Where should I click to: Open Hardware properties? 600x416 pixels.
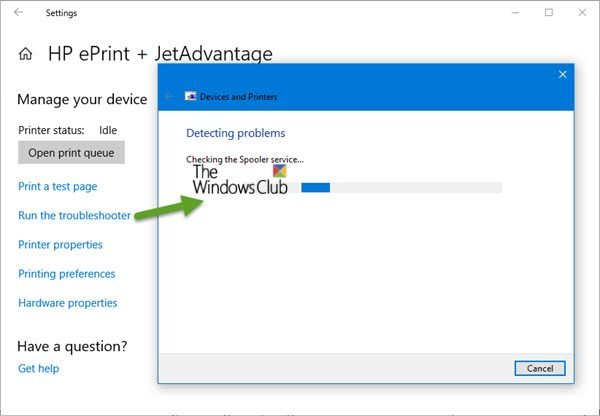(x=68, y=303)
